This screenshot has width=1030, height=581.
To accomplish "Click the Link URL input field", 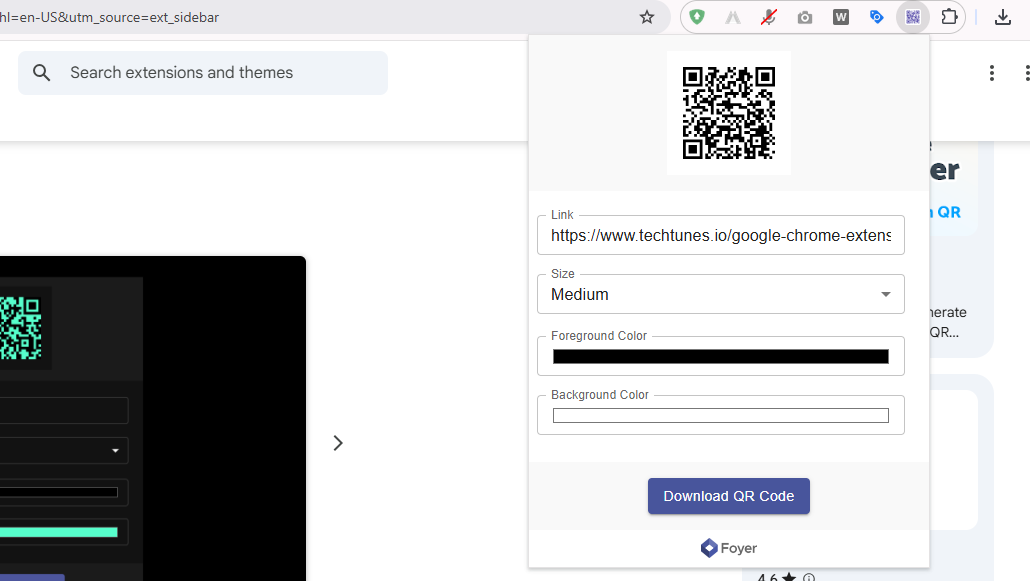I will coord(721,235).
